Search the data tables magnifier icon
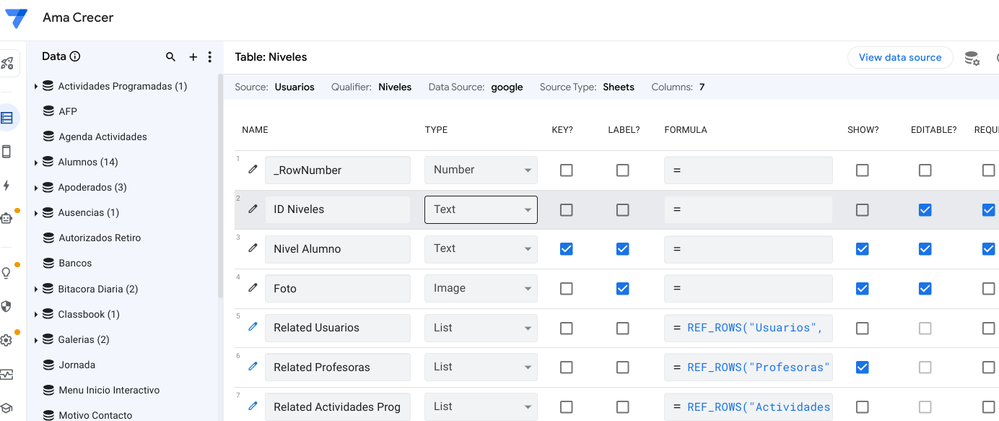This screenshot has height=421, width=999. click(170, 57)
